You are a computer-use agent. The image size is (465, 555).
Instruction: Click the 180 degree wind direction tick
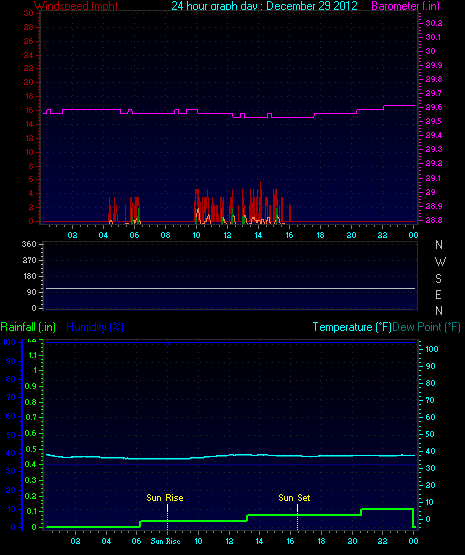(30, 276)
